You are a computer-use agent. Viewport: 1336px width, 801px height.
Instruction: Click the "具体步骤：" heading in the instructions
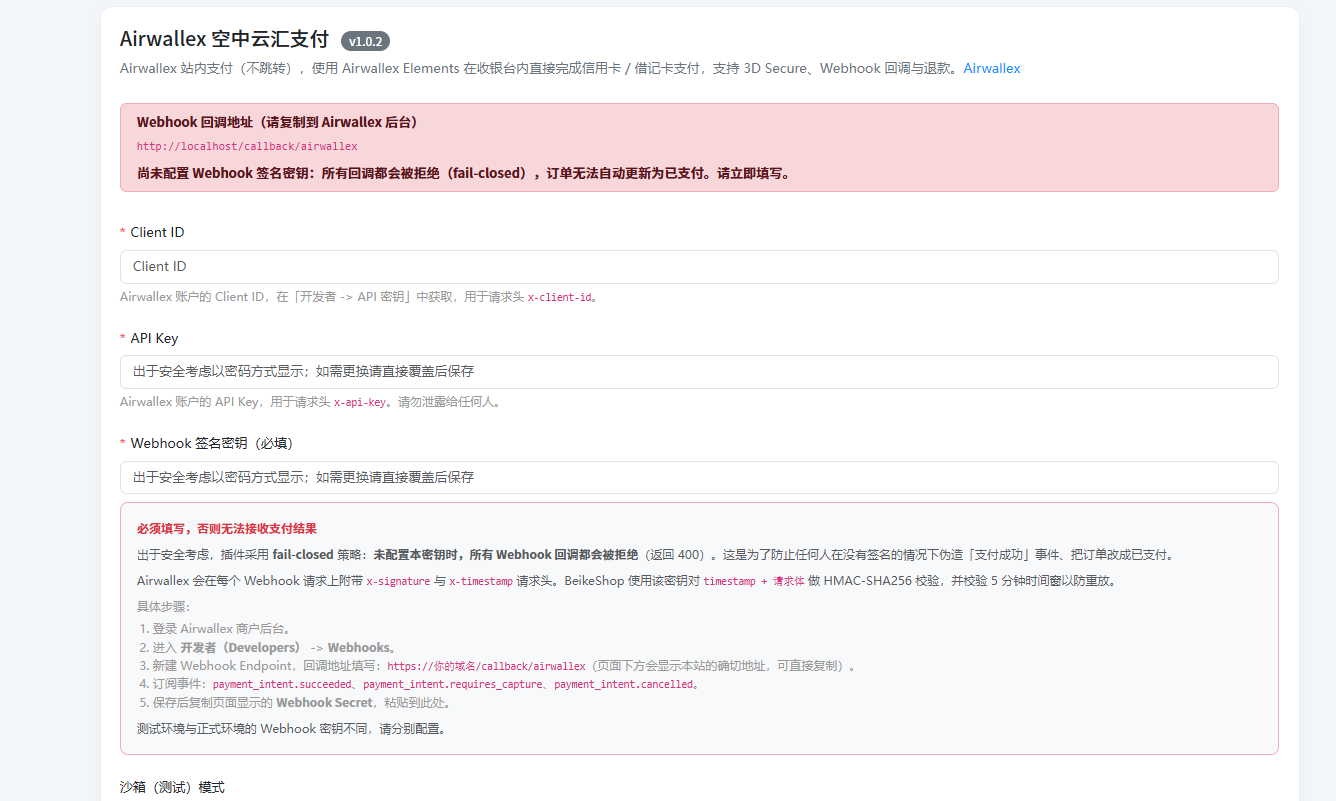(x=163, y=606)
